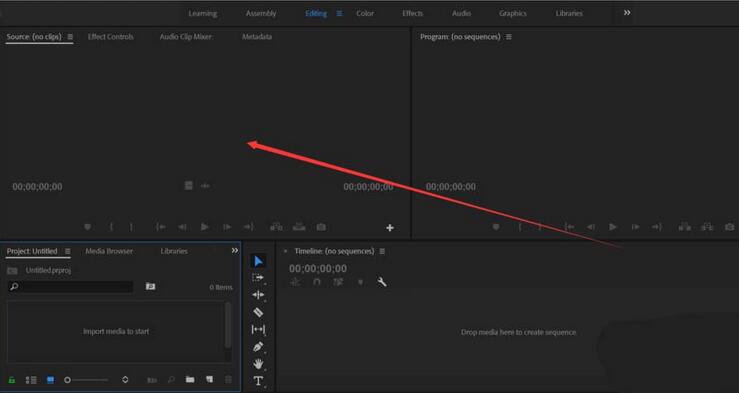
Task: Select the Pen tool
Action: pyautogui.click(x=258, y=347)
